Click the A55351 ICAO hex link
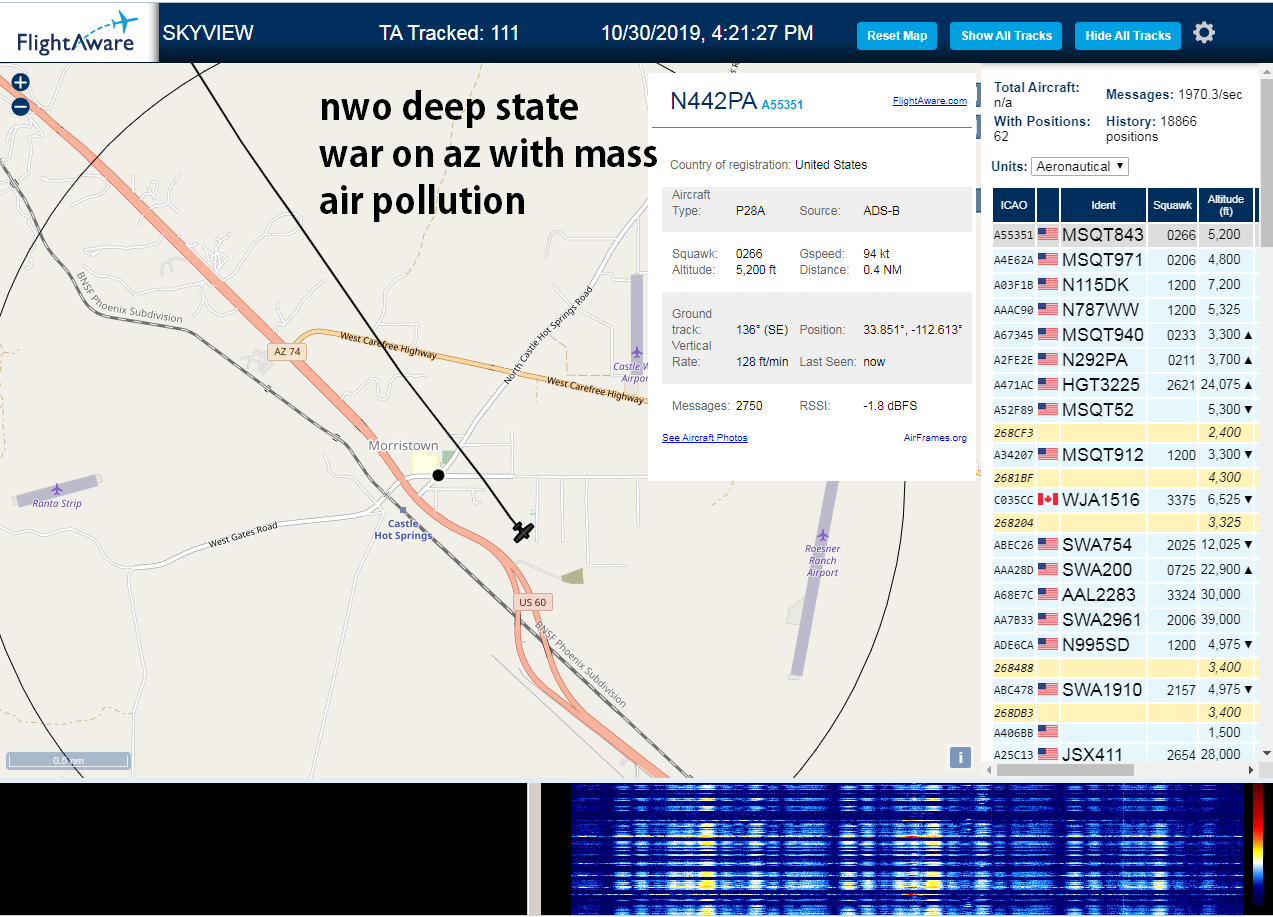Image resolution: width=1273 pixels, height=917 pixels. click(782, 105)
